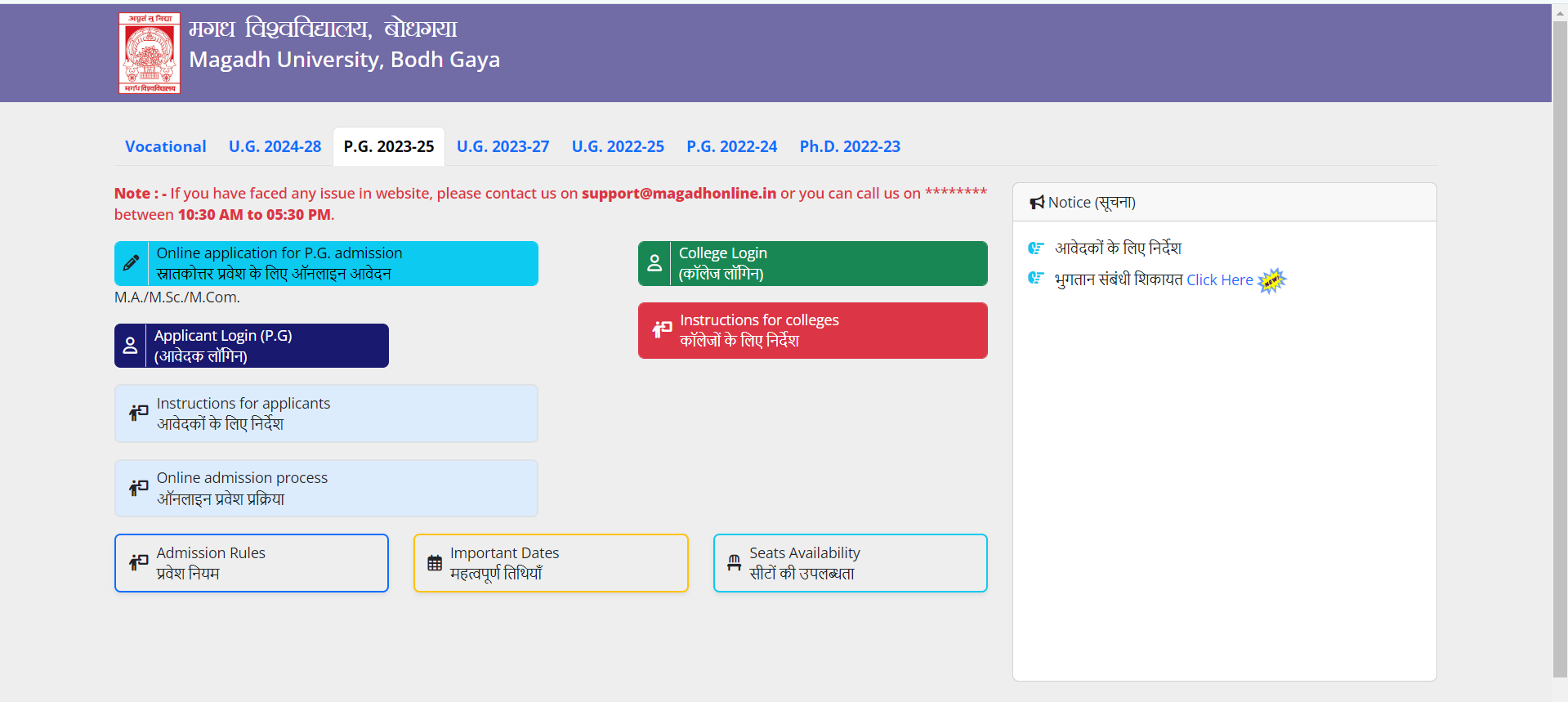The width and height of the screenshot is (1568, 702).
Task: Click the presenter icon beside Instructions for applicants
Action: point(139,414)
